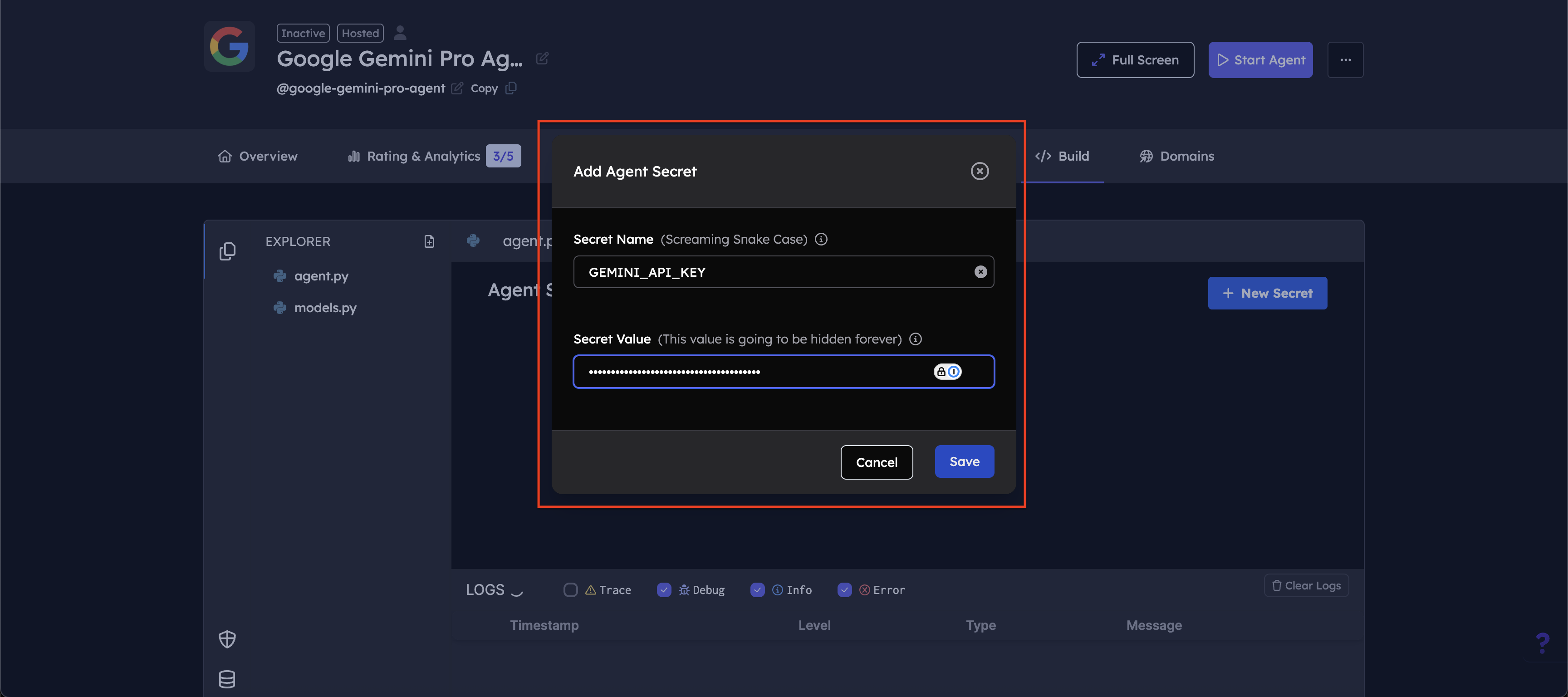The height and width of the screenshot is (697, 1568).
Task: Click the info icon next to Secret Value
Action: (916, 339)
